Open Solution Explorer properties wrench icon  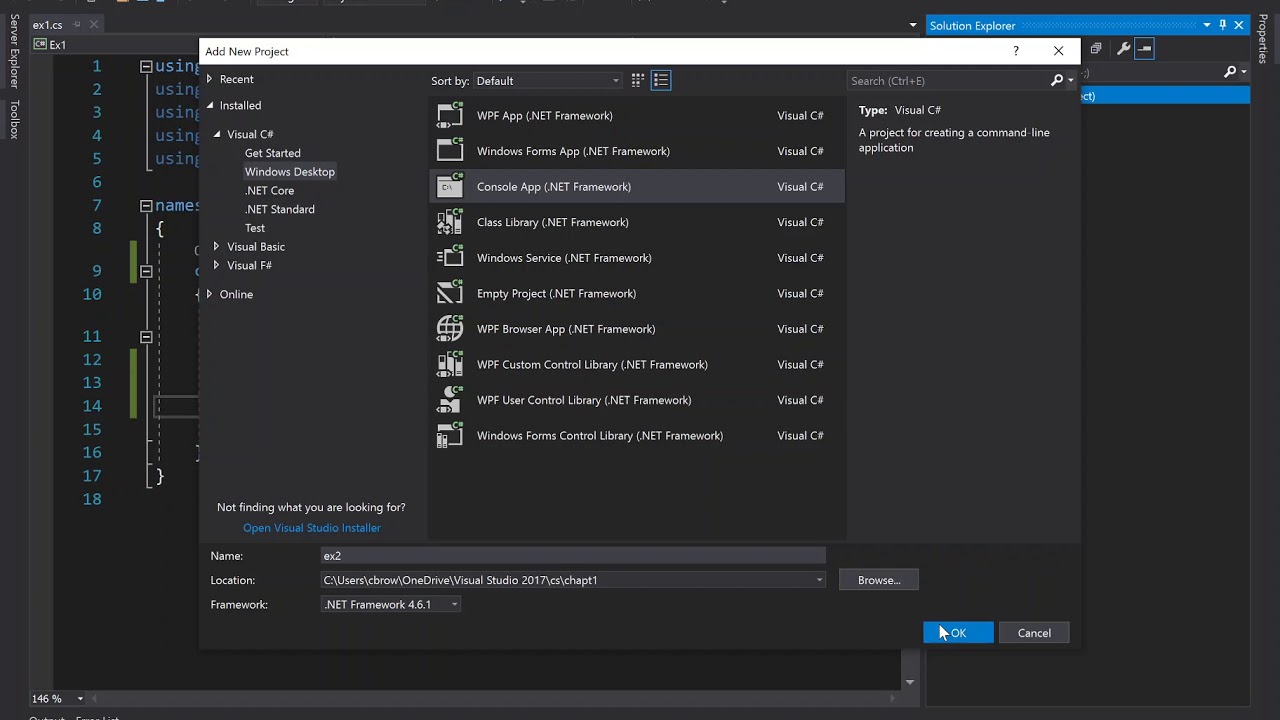tap(1124, 48)
